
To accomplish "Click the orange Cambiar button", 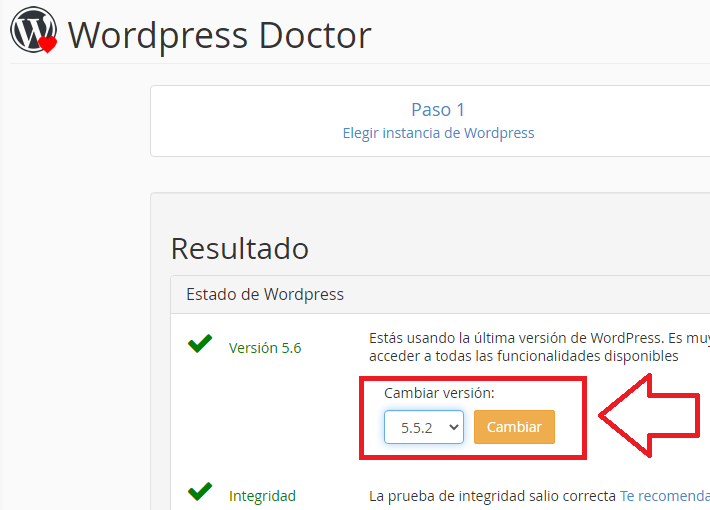I will [x=514, y=427].
